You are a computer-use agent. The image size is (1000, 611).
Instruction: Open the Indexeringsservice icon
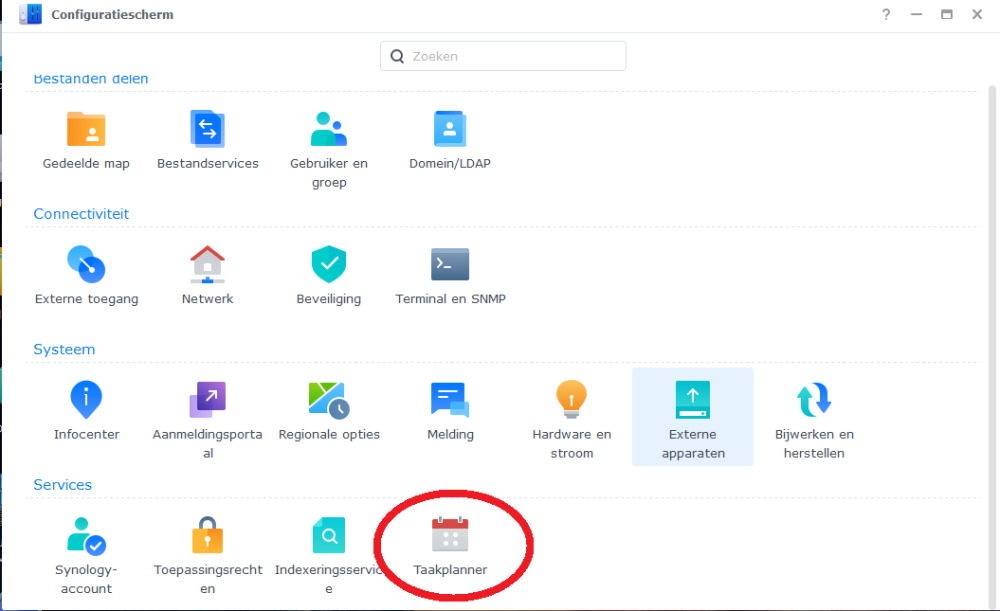[328, 535]
